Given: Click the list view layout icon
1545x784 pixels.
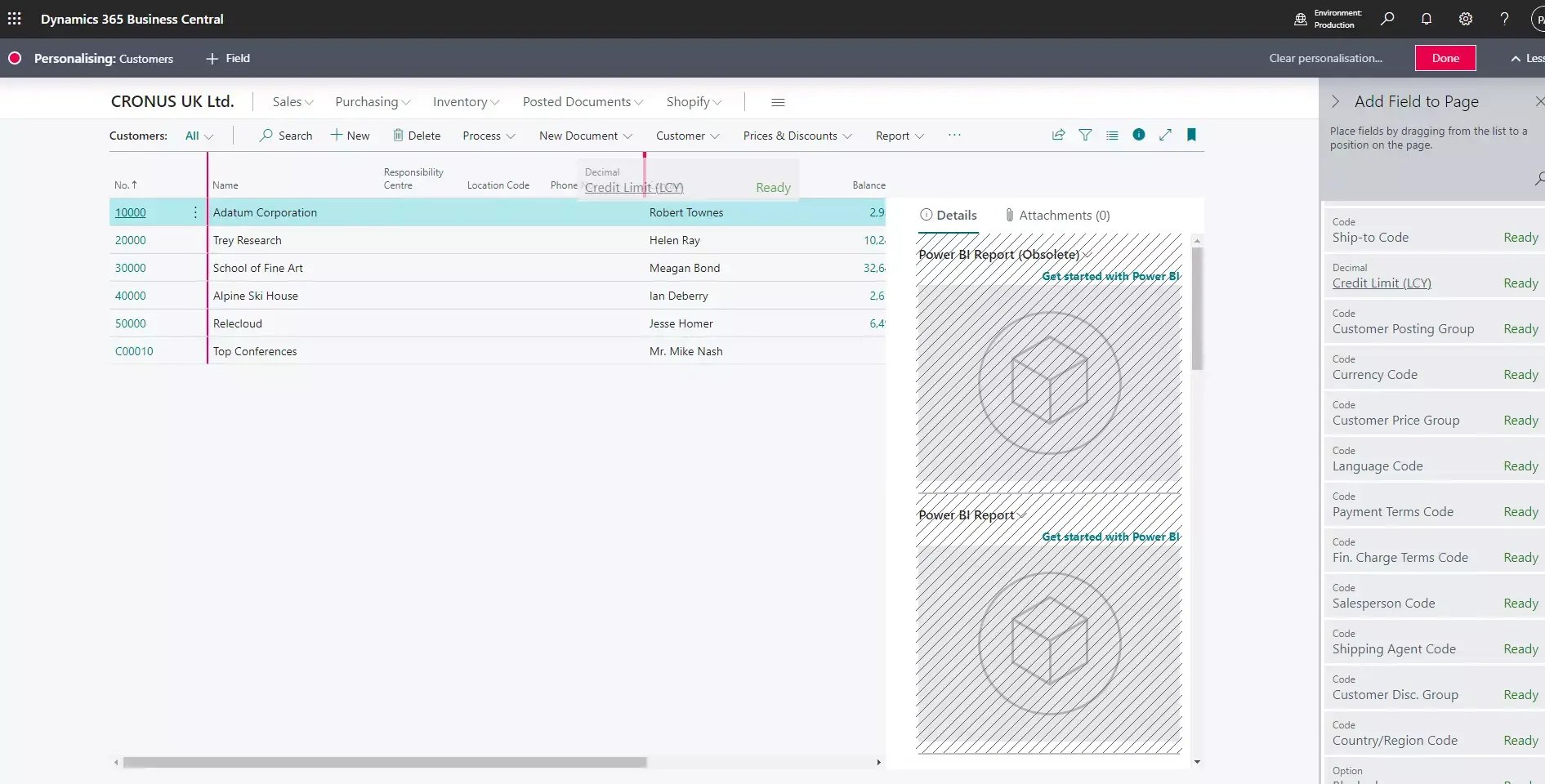Looking at the screenshot, I should click(1112, 135).
